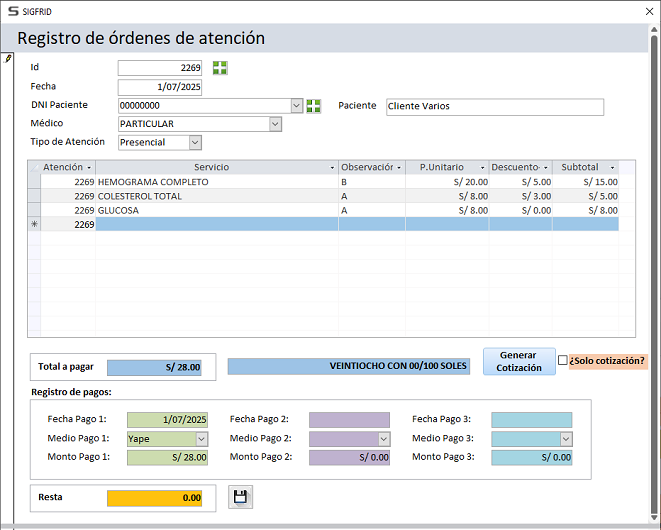Viewport: 661px width, 530px height.
Task: Expand the Médico dropdown list
Action: pyautogui.click(x=275, y=124)
